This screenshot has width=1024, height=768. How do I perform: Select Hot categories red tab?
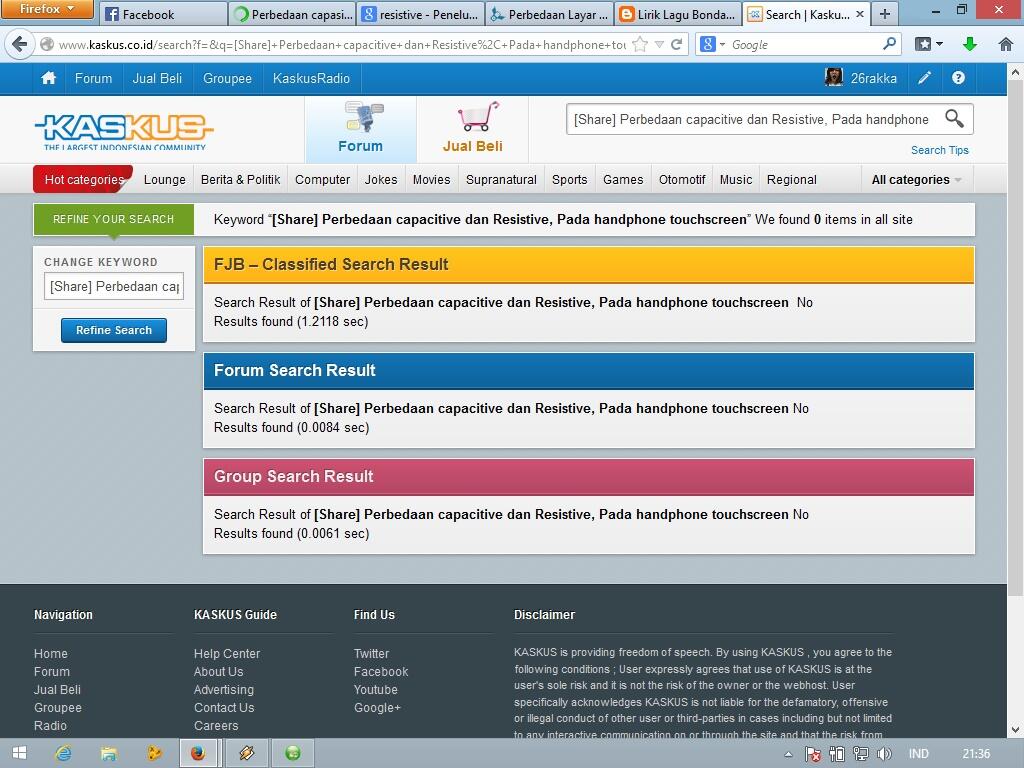[x=84, y=180]
